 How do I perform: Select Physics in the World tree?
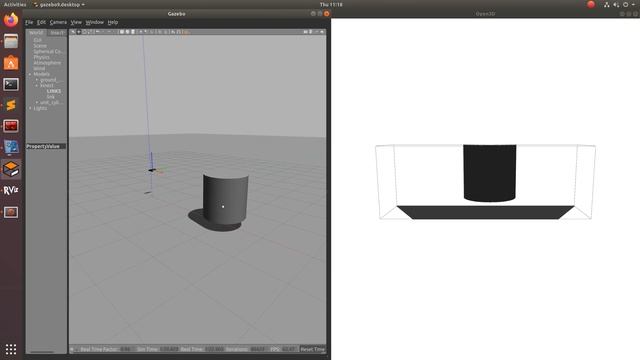(41, 57)
